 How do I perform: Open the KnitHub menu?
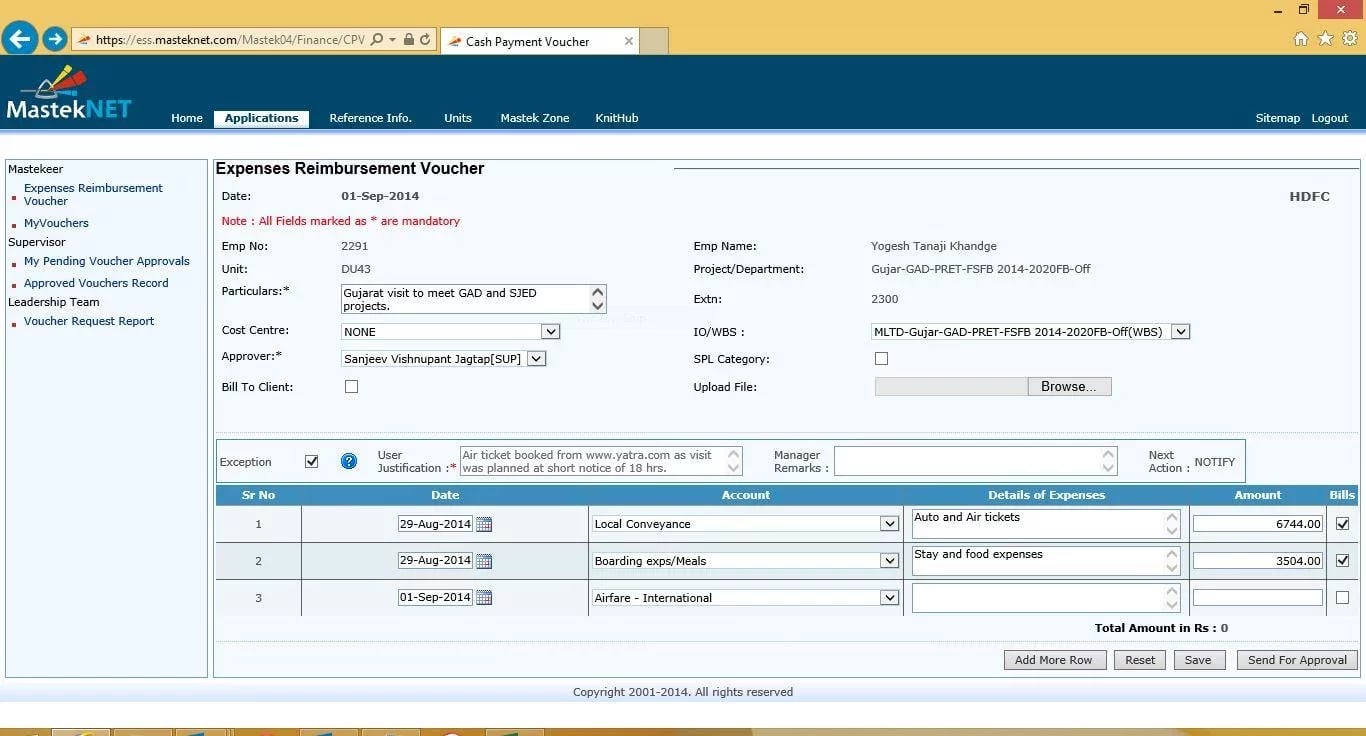tap(616, 118)
